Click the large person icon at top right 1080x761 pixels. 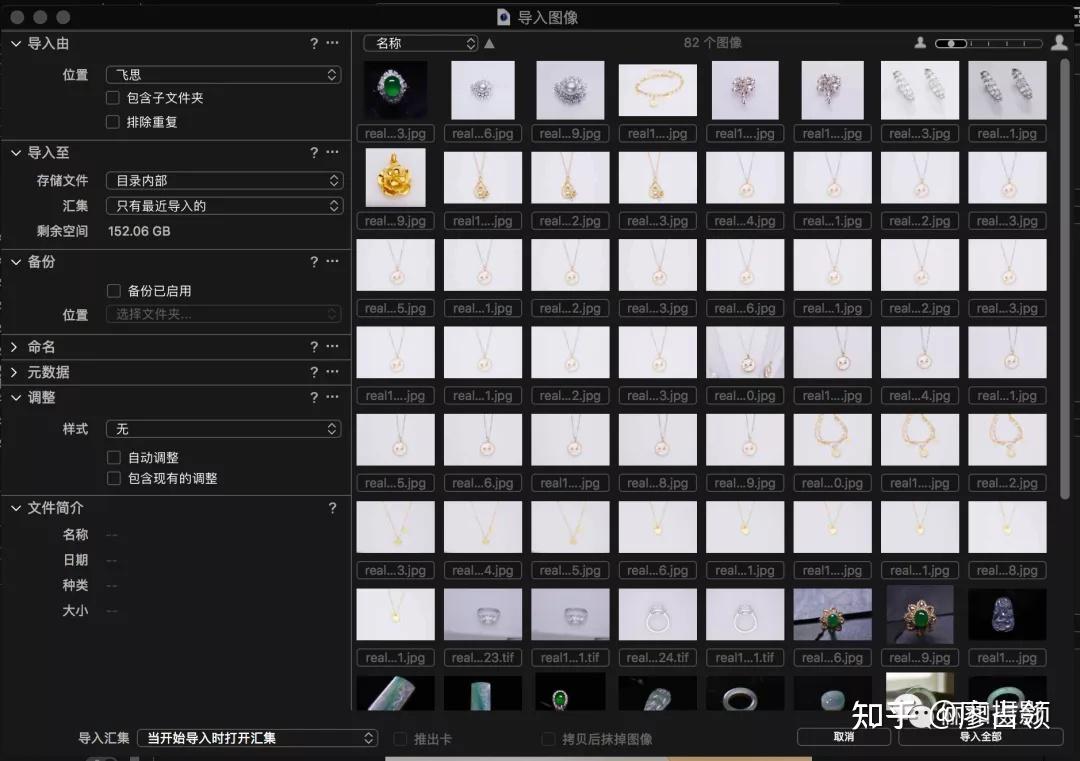click(1058, 43)
